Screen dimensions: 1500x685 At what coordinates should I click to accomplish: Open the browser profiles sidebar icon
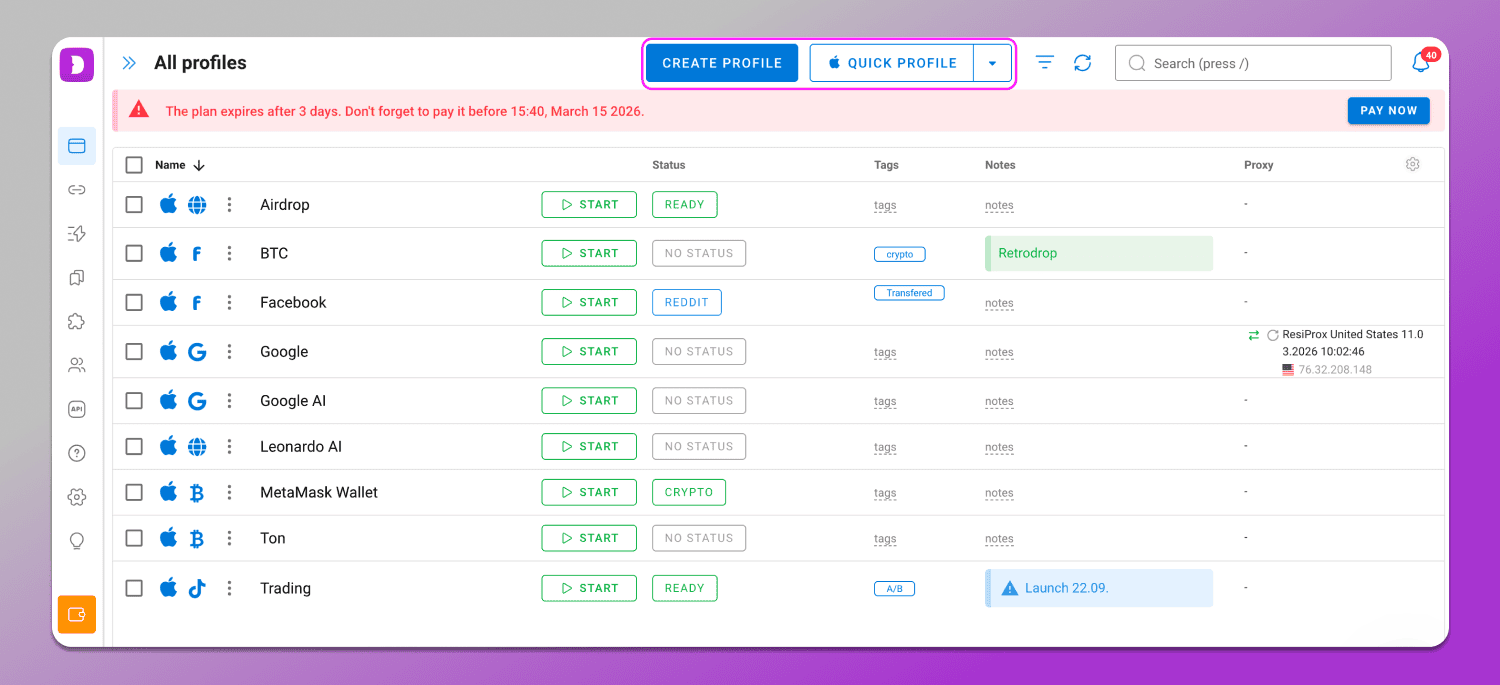77,146
